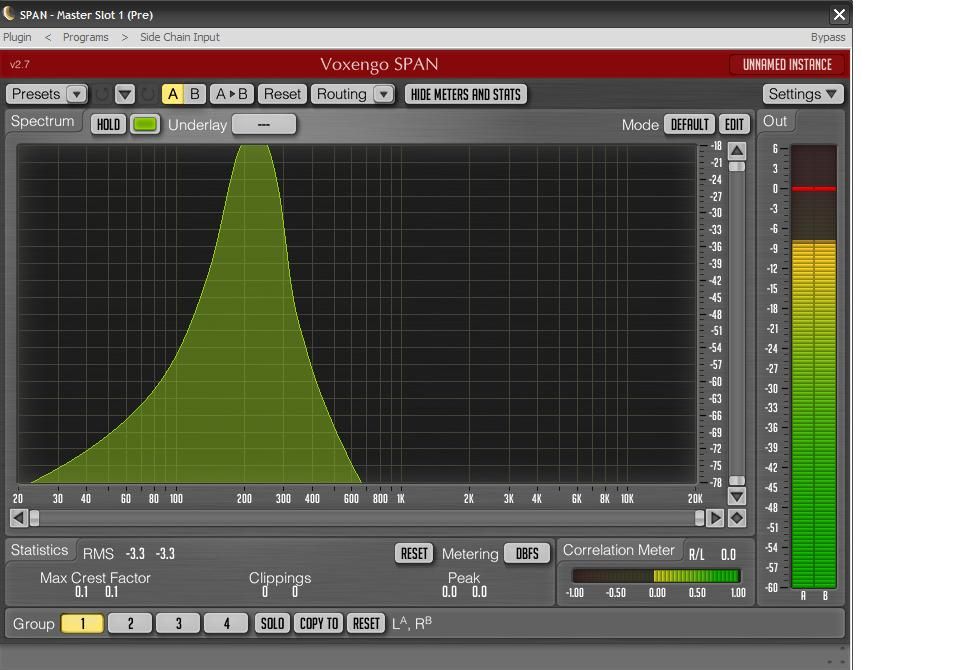
Task: Go to next program with right arrow
Action: 125,37
